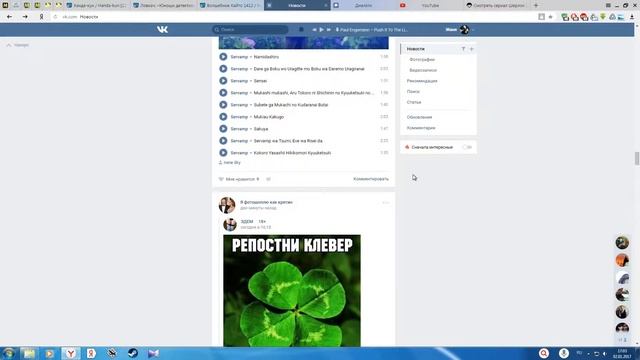
Task: Open the РЕПОСТНИ КЛЕВЕР clover image
Action: tap(292, 291)
